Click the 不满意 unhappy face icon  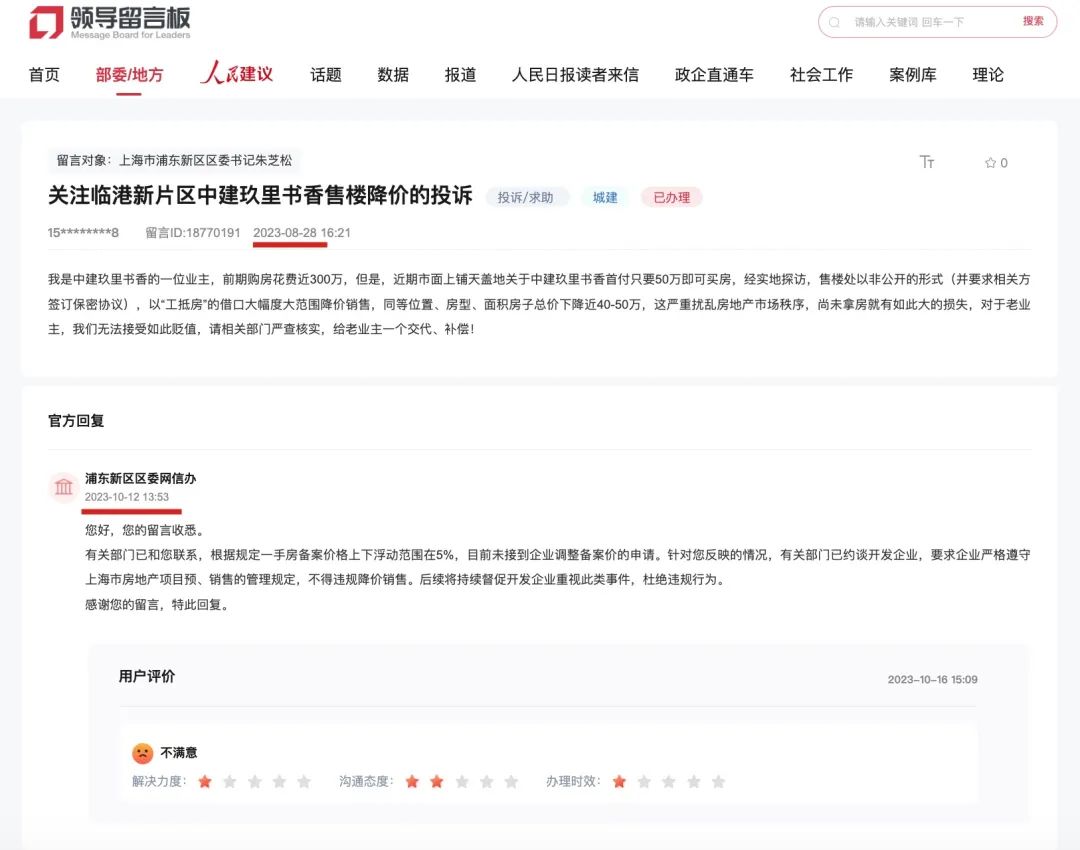143,752
